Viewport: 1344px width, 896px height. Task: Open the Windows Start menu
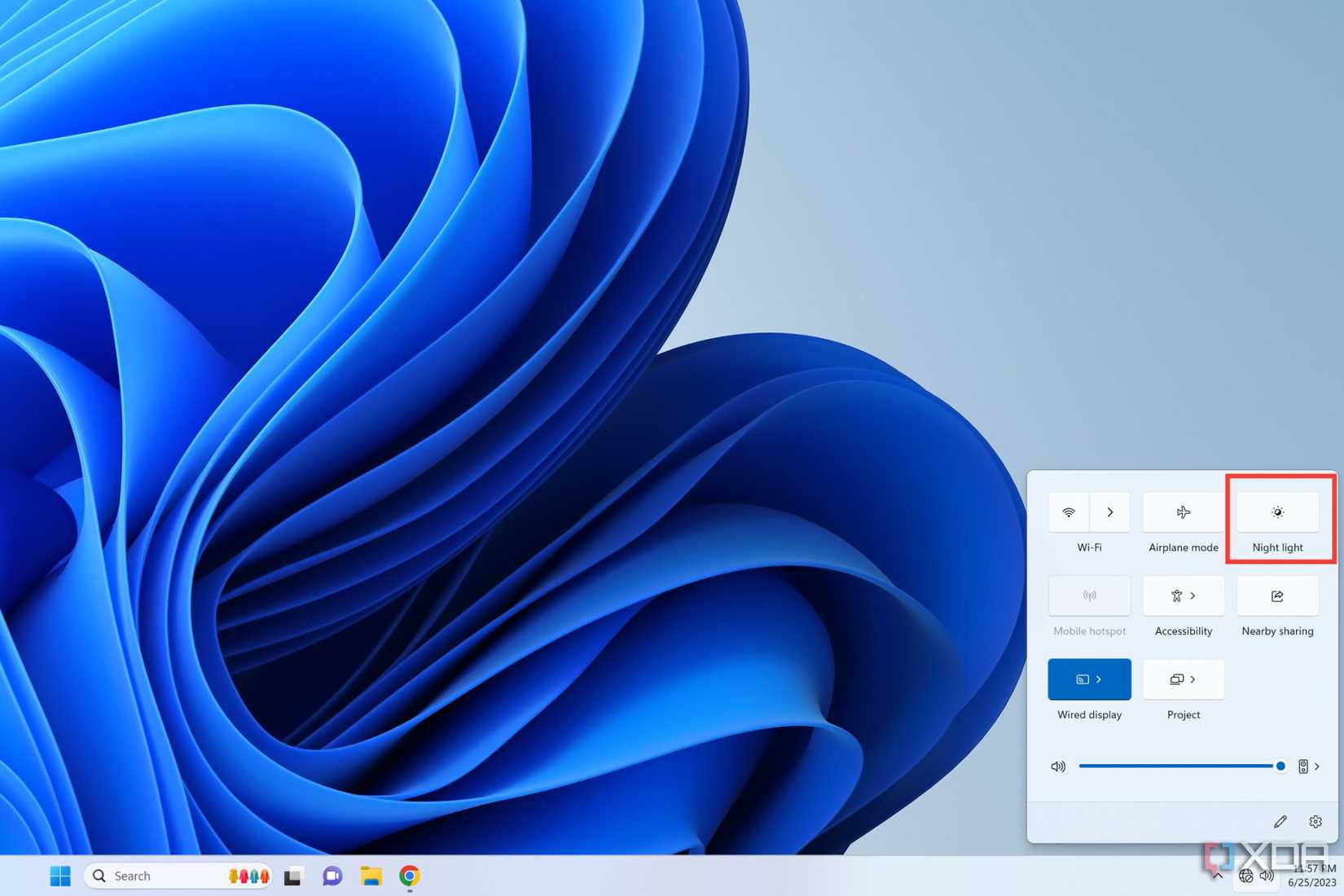(x=60, y=876)
